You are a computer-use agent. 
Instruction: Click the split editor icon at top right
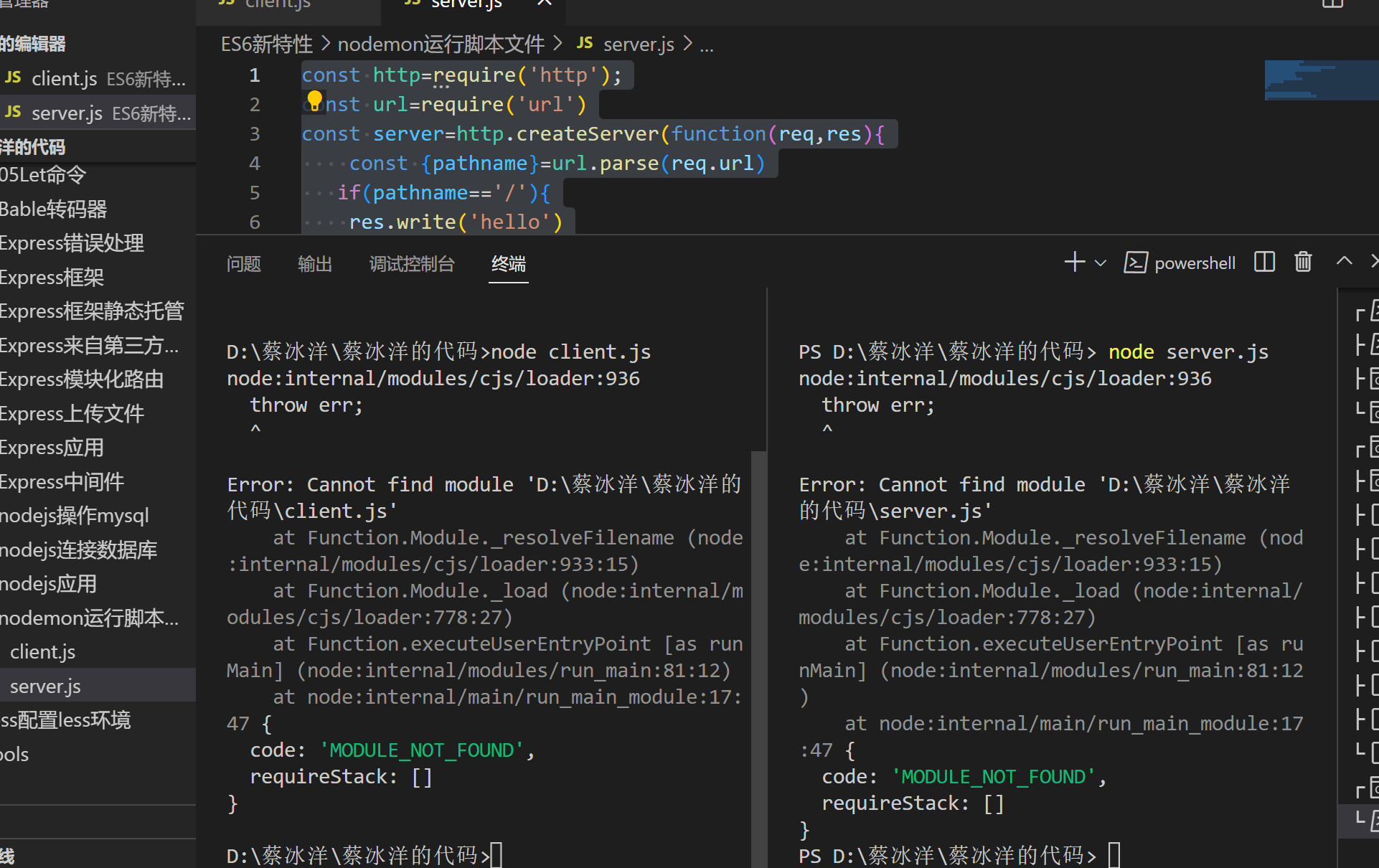tap(1332, 4)
